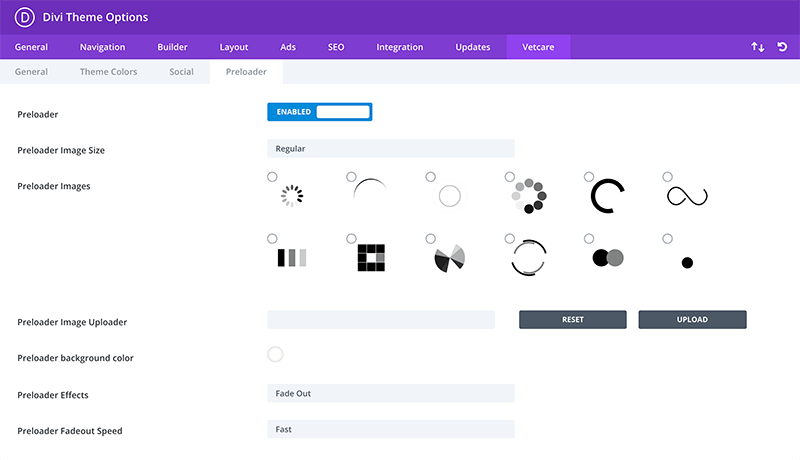
Task: Click the hollow circle preloader image
Action: coord(449,196)
